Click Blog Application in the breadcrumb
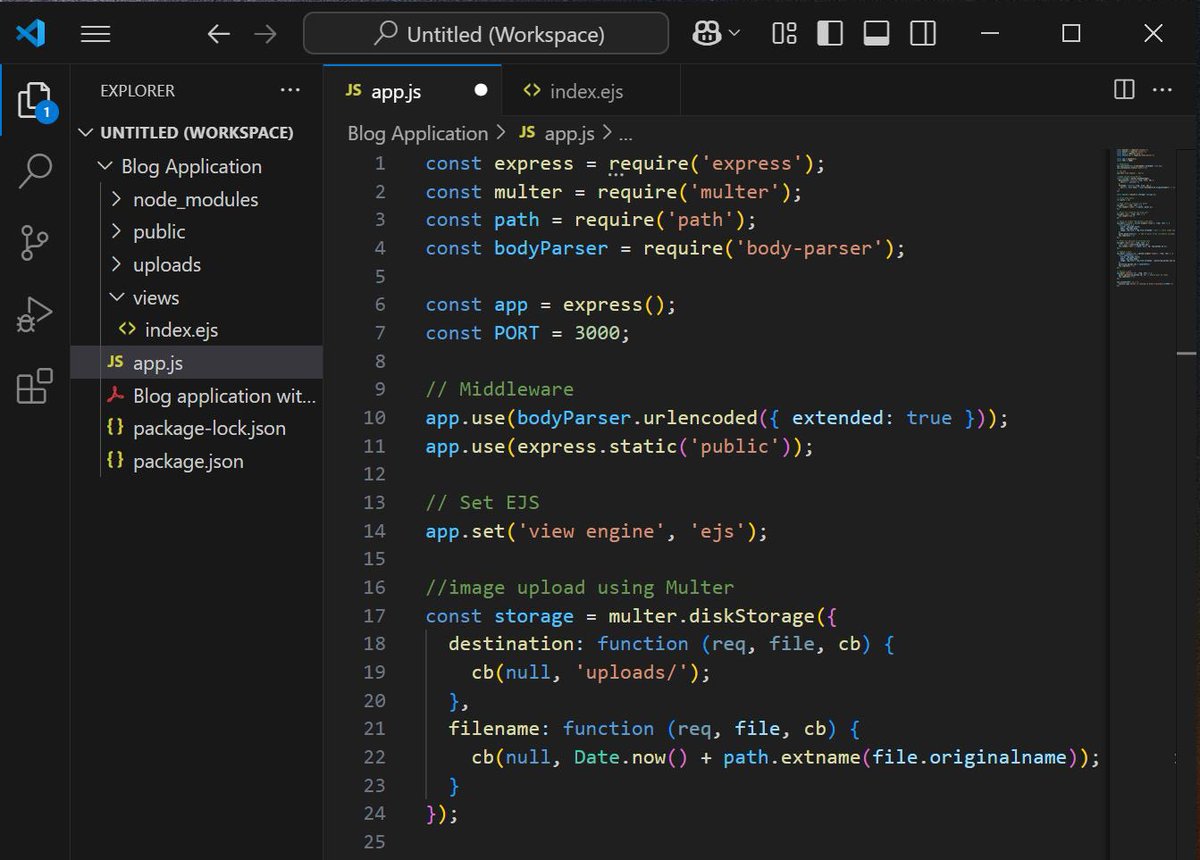Viewport: 1200px width, 860px height. [x=417, y=133]
